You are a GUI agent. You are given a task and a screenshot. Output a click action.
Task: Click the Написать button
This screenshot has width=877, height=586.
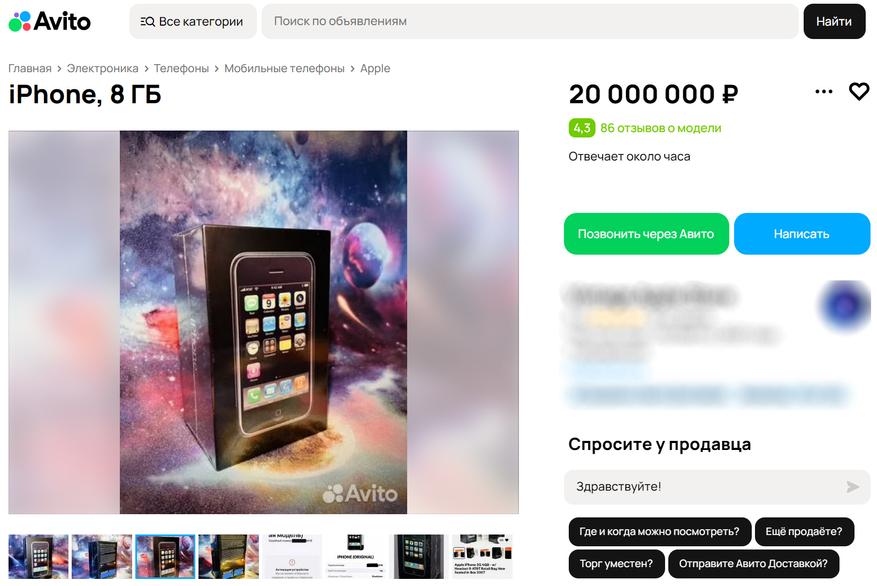tap(801, 234)
